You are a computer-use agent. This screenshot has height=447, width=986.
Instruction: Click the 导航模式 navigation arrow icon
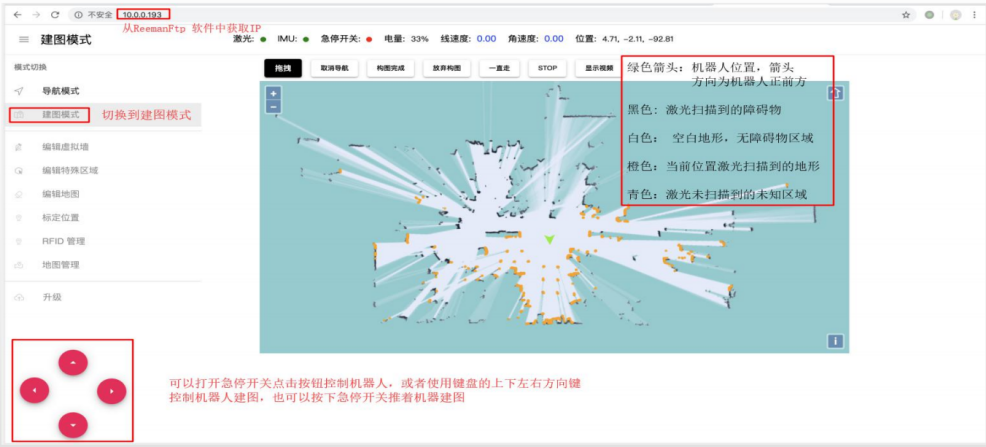[19, 91]
